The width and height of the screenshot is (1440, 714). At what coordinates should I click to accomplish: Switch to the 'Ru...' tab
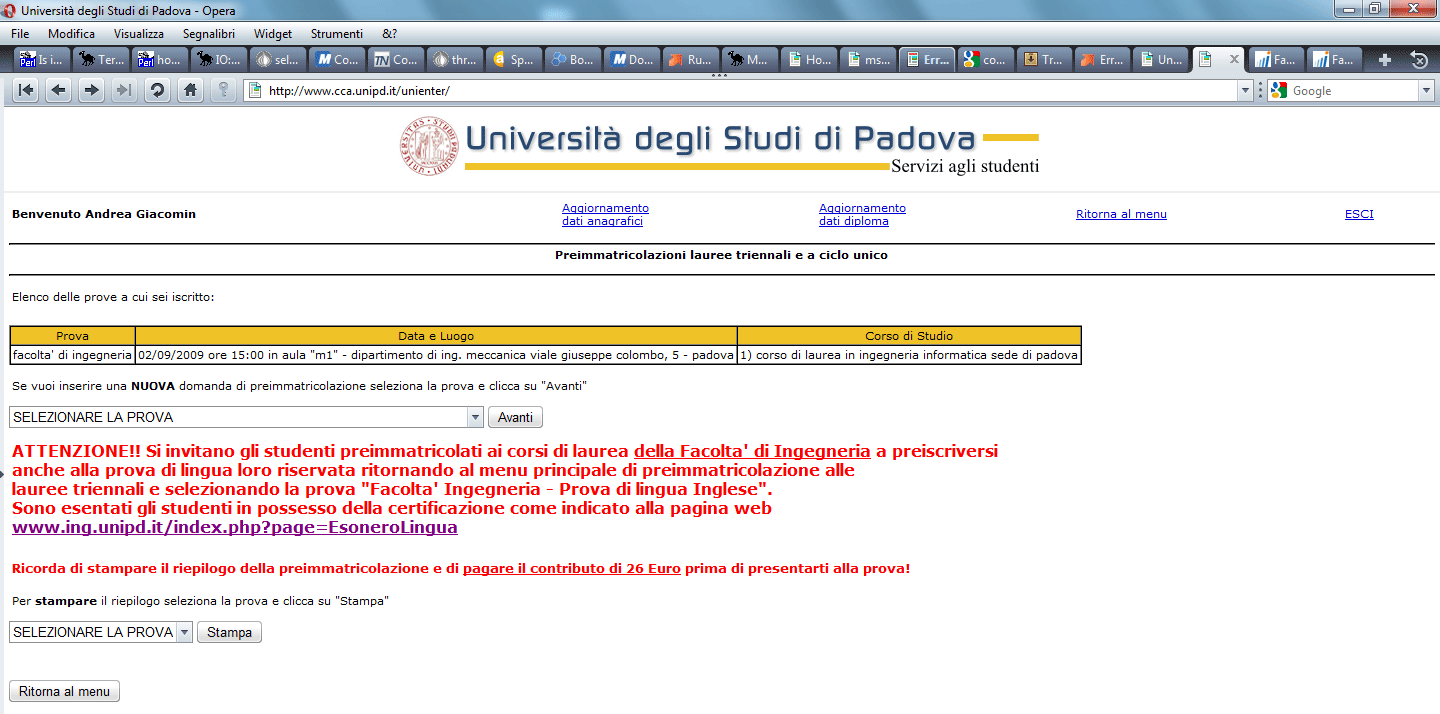pos(691,60)
